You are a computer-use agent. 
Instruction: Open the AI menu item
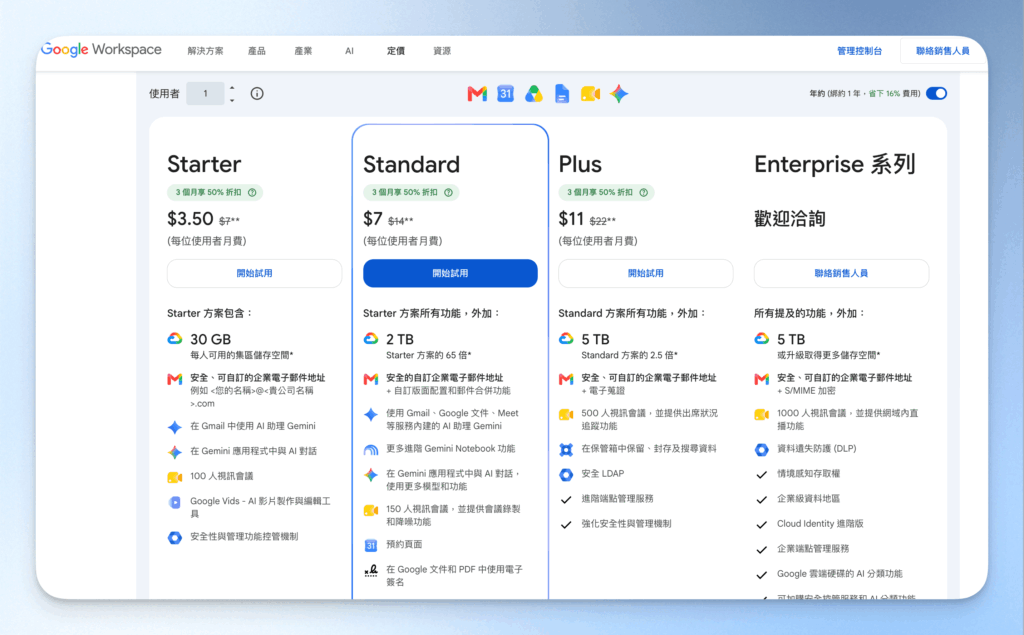coord(349,51)
